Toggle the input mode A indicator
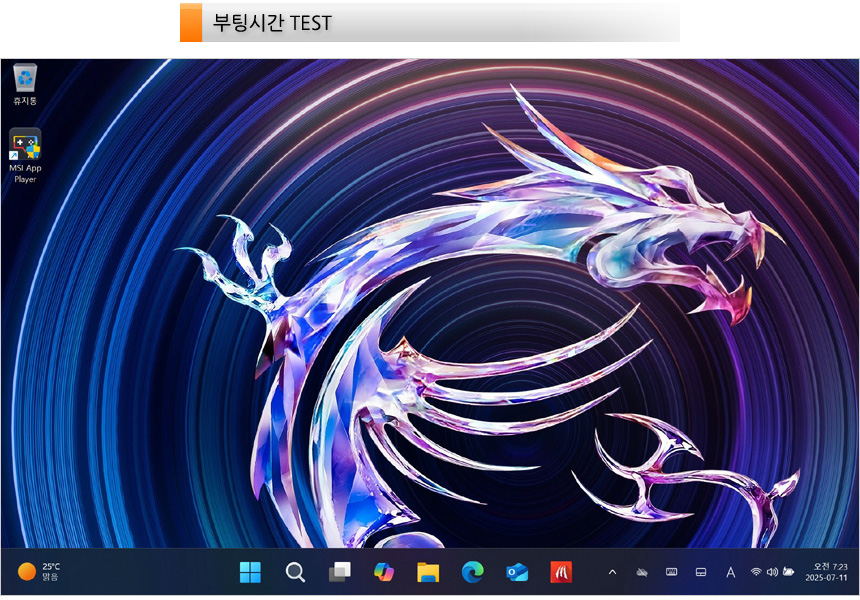The image size is (860, 600). pyautogui.click(x=731, y=573)
